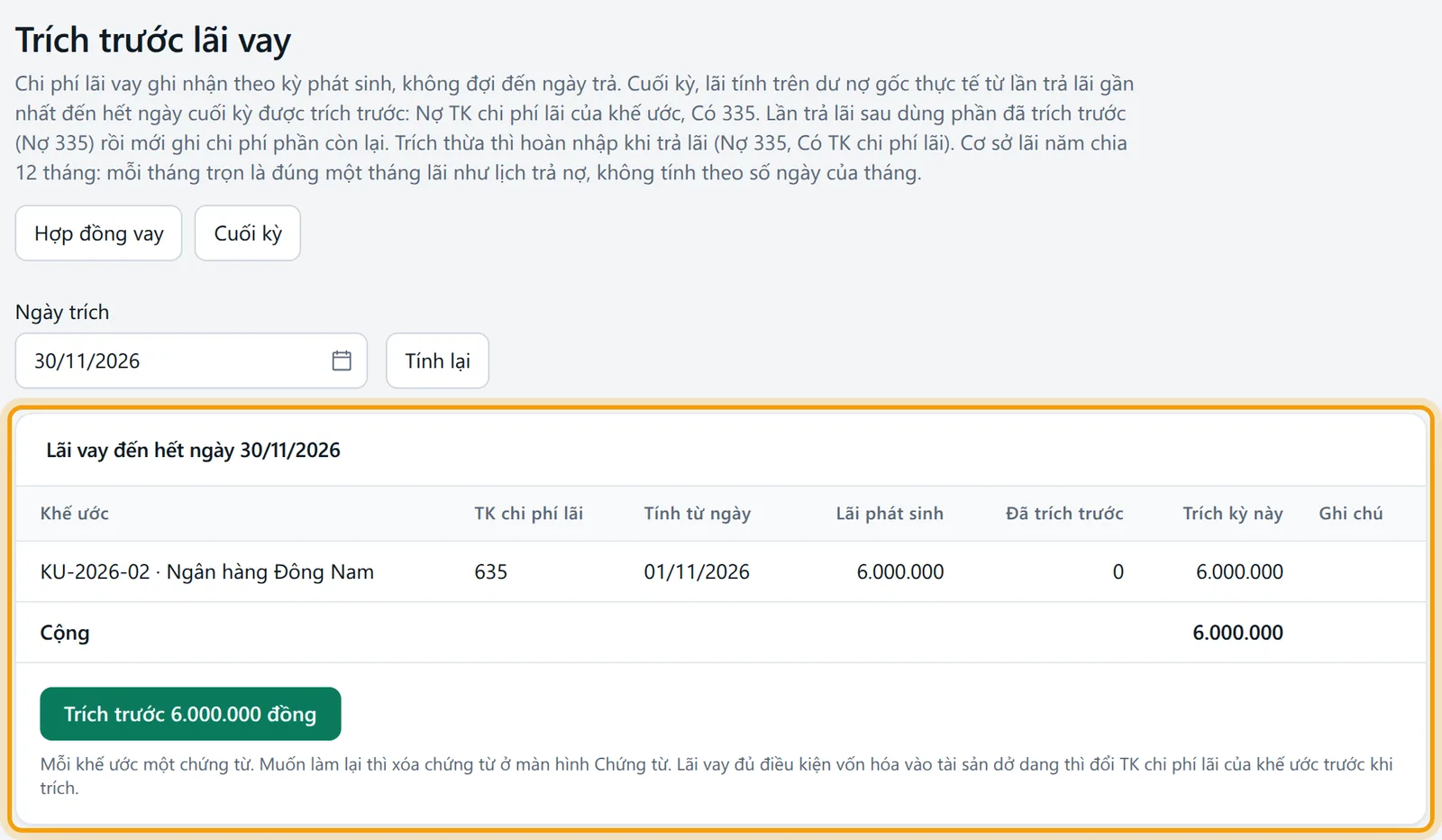The height and width of the screenshot is (840, 1442).
Task: Select the Đã trích trước value 0
Action: click(1118, 571)
